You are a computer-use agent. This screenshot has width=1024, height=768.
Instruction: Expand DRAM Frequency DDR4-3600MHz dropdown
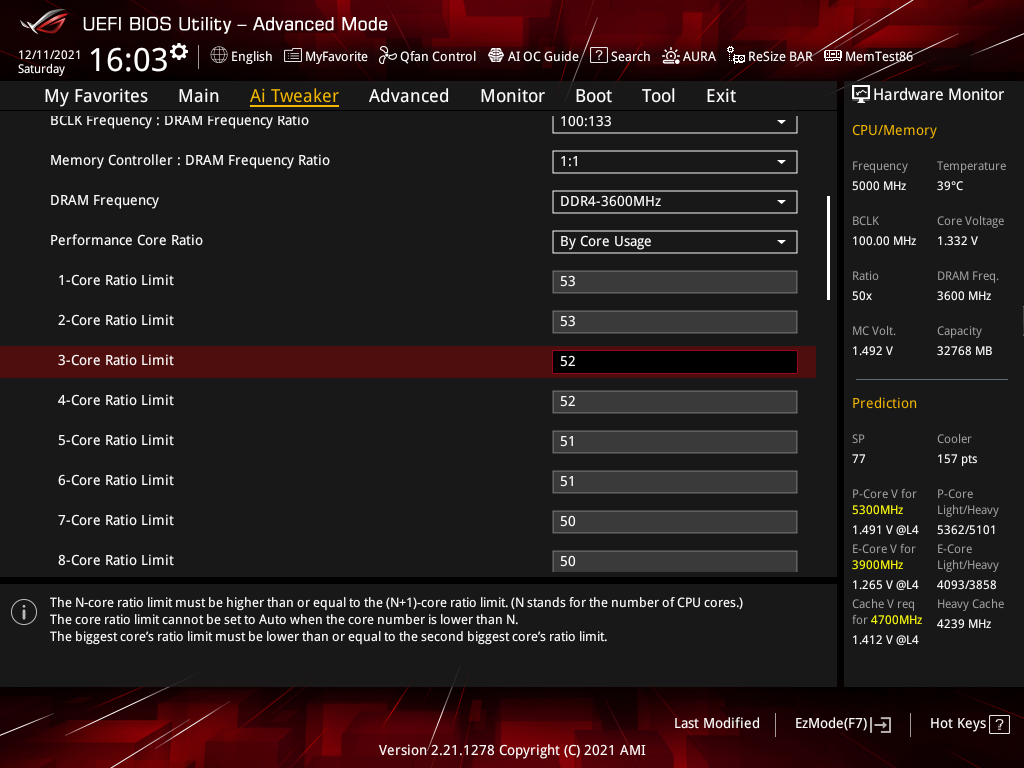pos(675,202)
